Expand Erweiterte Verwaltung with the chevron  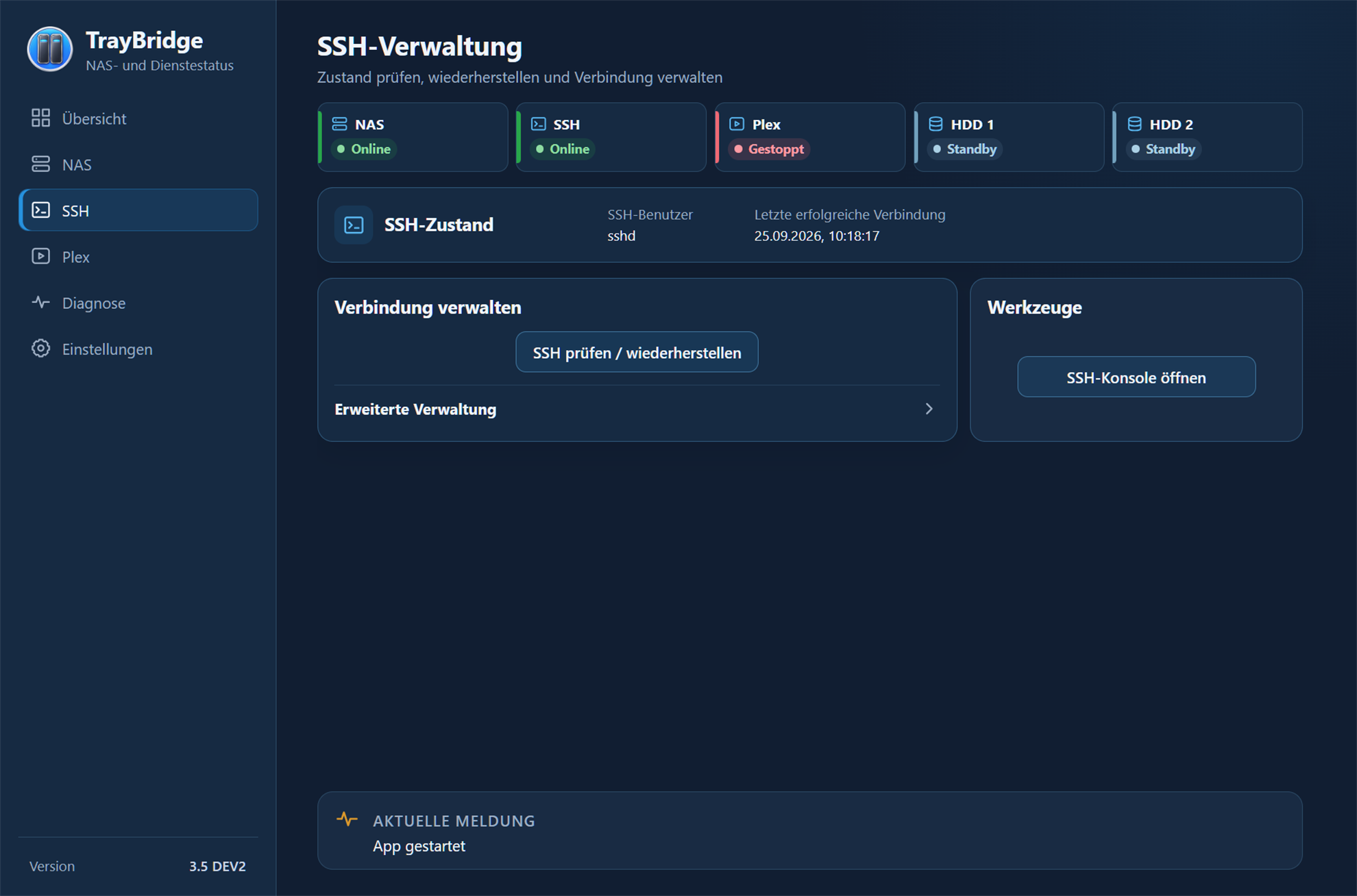(929, 409)
